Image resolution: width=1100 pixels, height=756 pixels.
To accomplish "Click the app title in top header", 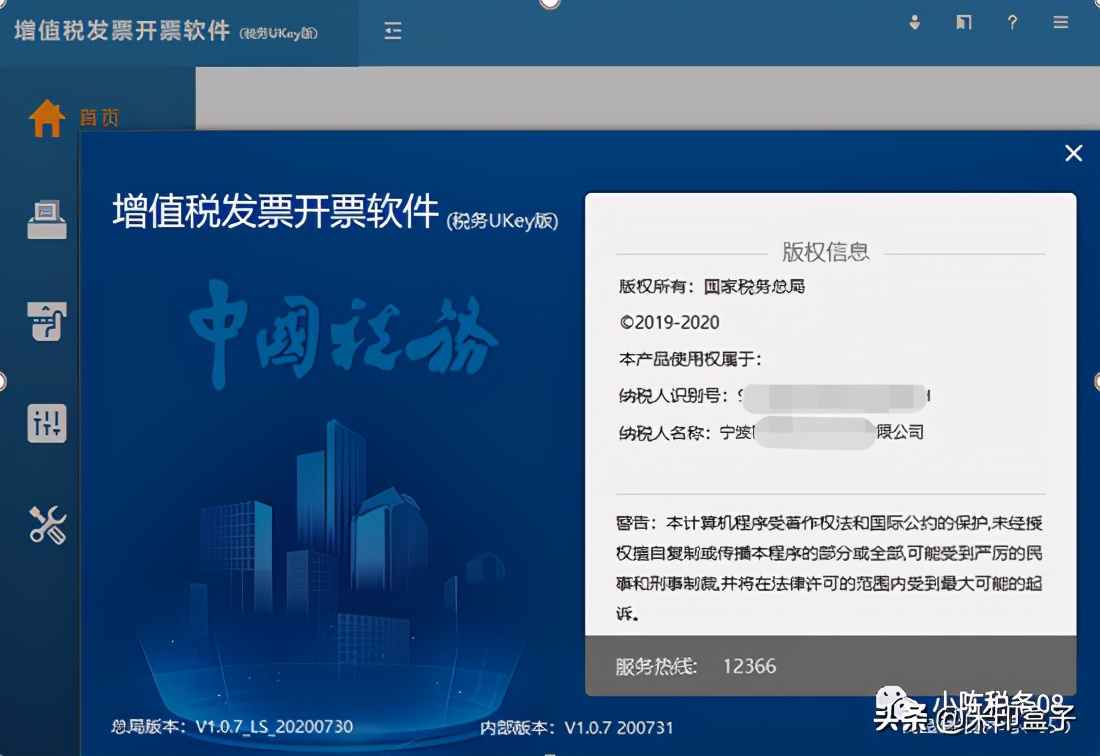I will [x=166, y=32].
